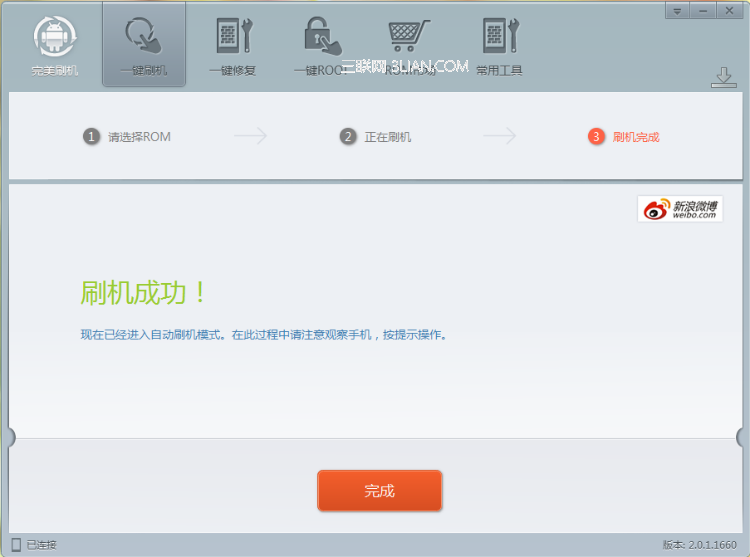The image size is (750, 557).
Task: Go to step 1 请选择ROM
Action: tap(127, 137)
